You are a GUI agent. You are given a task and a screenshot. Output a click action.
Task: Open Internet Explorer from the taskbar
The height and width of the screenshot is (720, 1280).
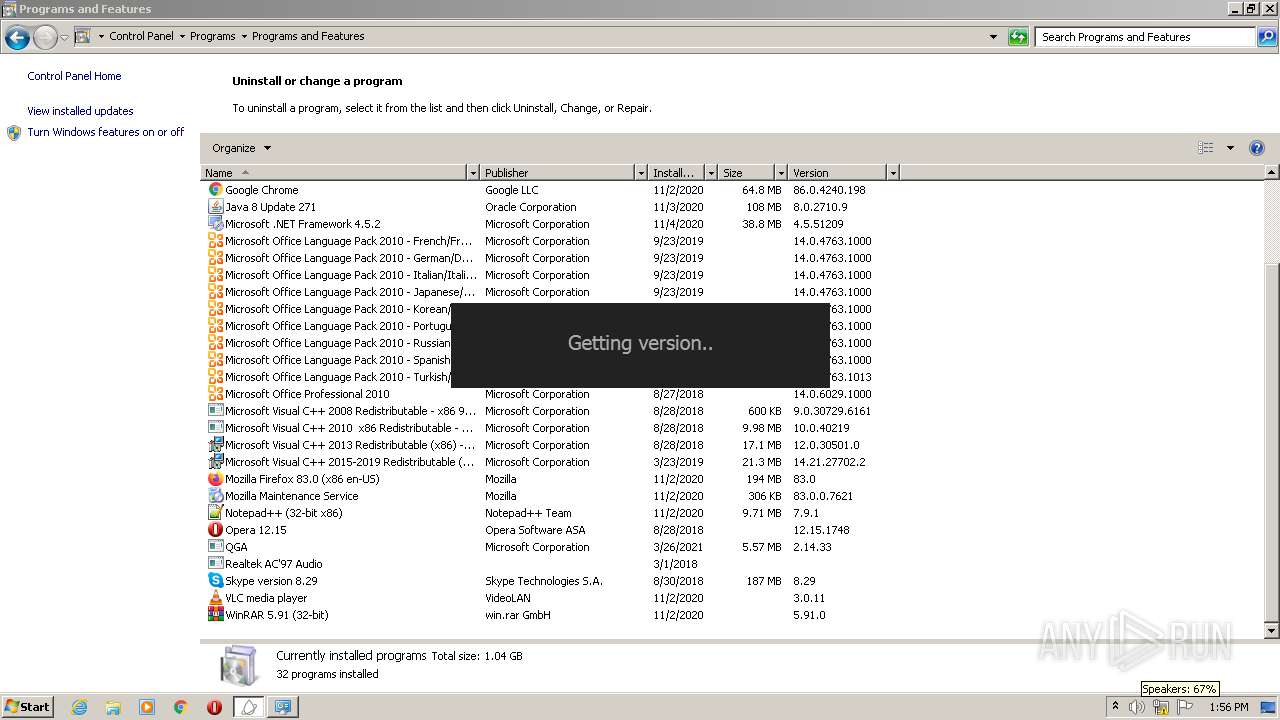point(79,707)
